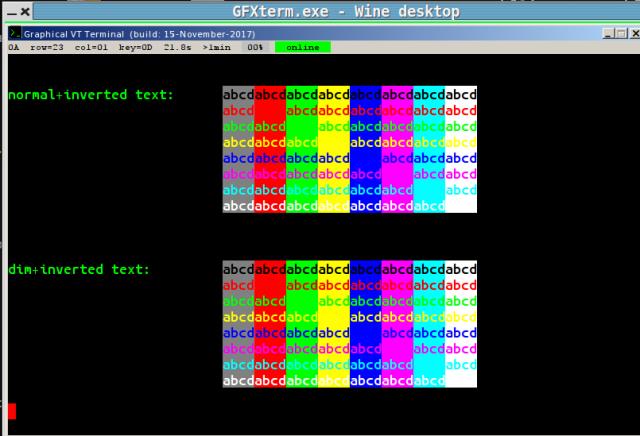640x436 pixels.
Task: Click the 21.8s timer in status bar
Action: [178, 47]
